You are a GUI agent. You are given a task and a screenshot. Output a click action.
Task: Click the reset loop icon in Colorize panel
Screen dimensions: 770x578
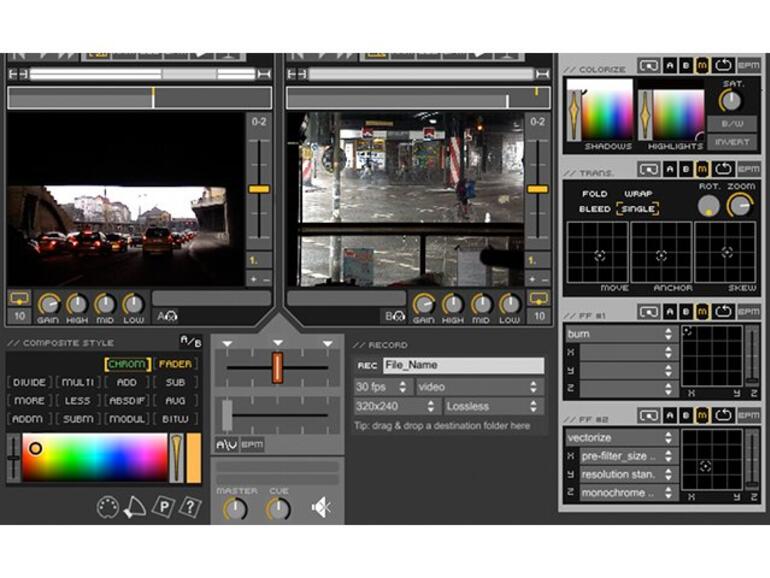[723, 66]
